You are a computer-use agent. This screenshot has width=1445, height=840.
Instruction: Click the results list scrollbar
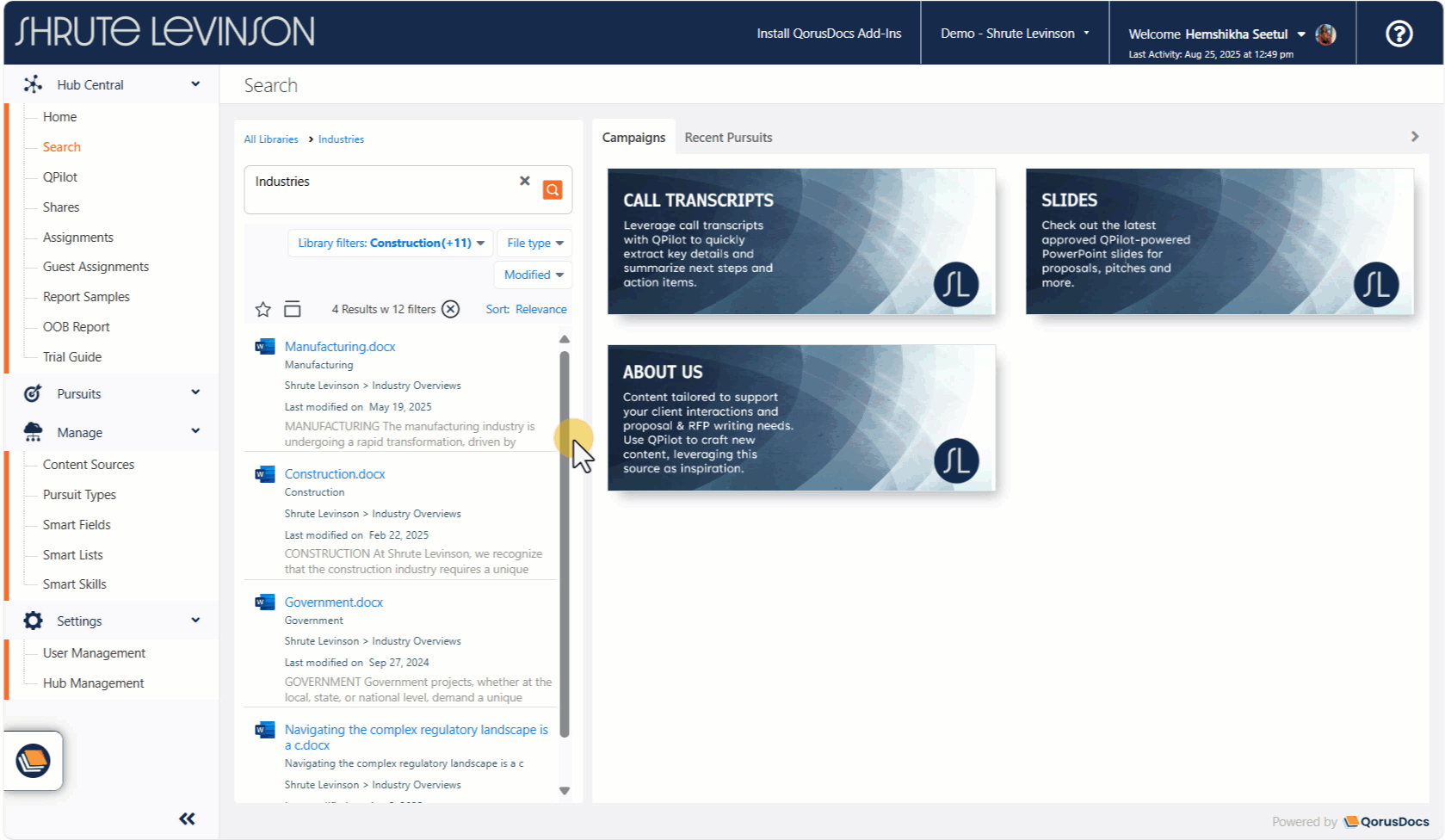(x=565, y=542)
